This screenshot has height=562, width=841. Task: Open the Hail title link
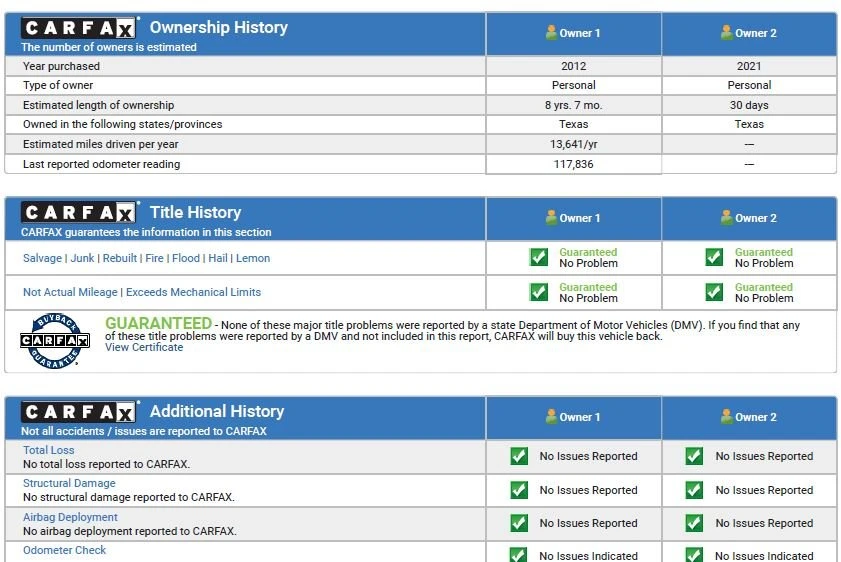(x=218, y=258)
